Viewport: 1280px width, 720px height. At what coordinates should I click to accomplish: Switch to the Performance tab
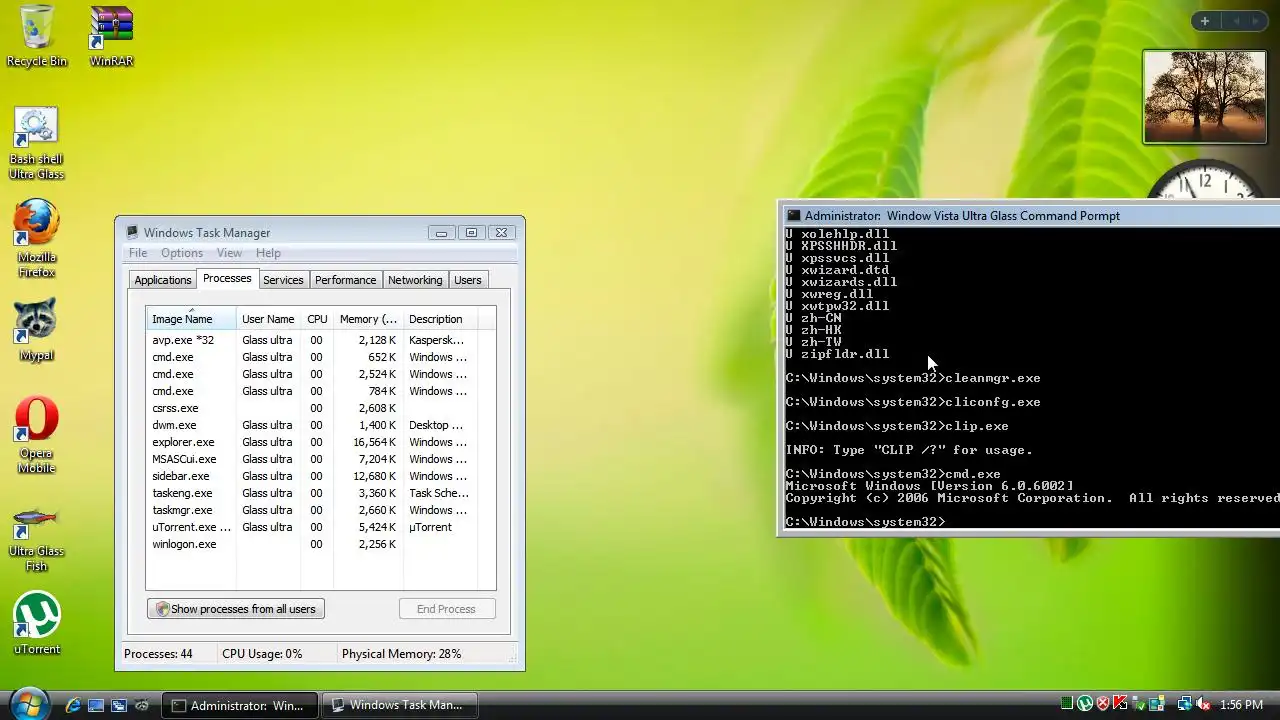(x=346, y=280)
